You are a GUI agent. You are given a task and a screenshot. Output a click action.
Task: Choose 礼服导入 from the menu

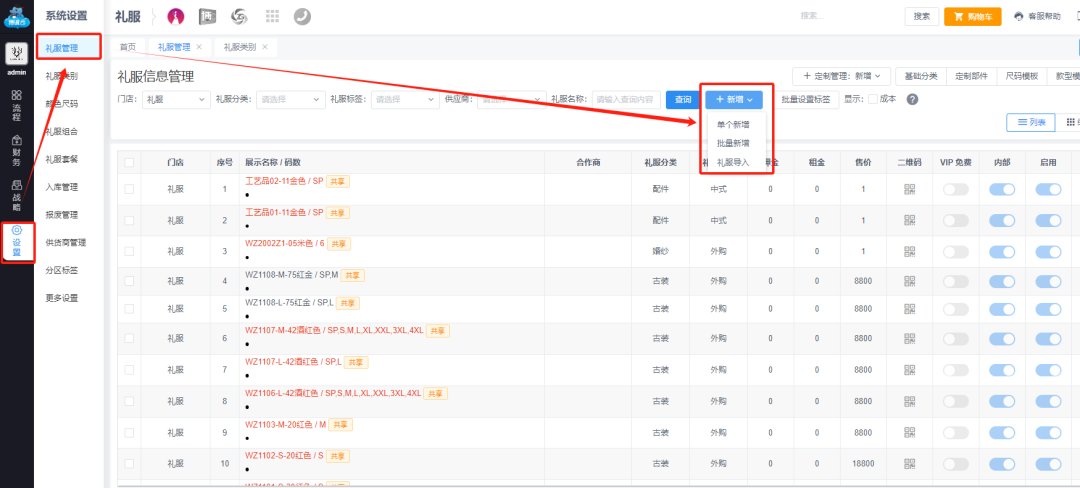(x=732, y=162)
